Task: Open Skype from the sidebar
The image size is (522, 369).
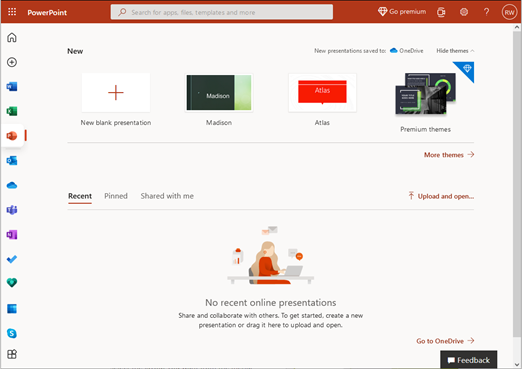Action: point(12,333)
